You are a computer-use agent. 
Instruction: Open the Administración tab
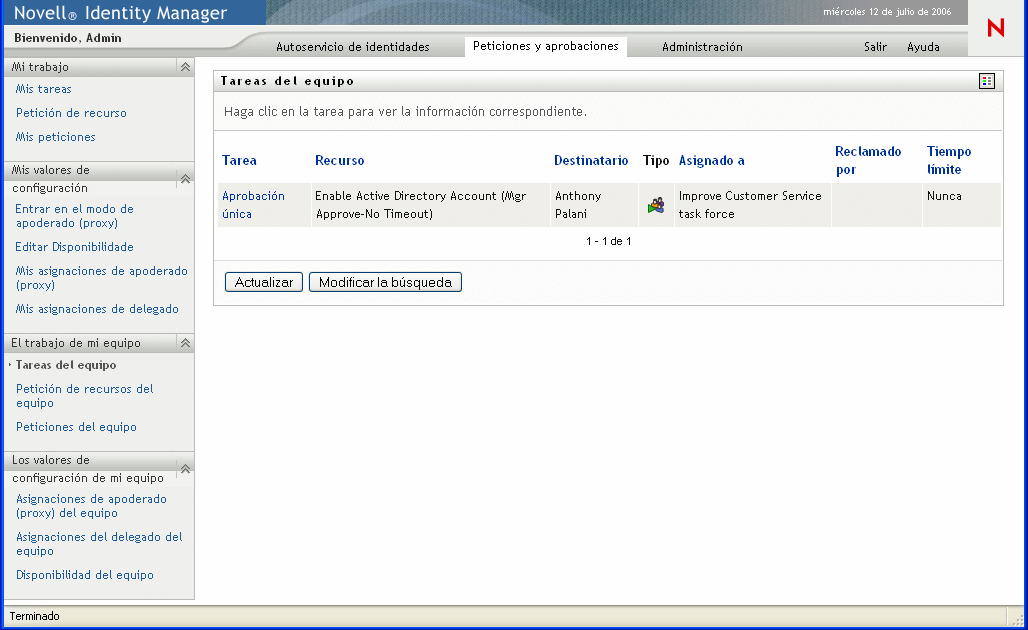click(x=702, y=47)
